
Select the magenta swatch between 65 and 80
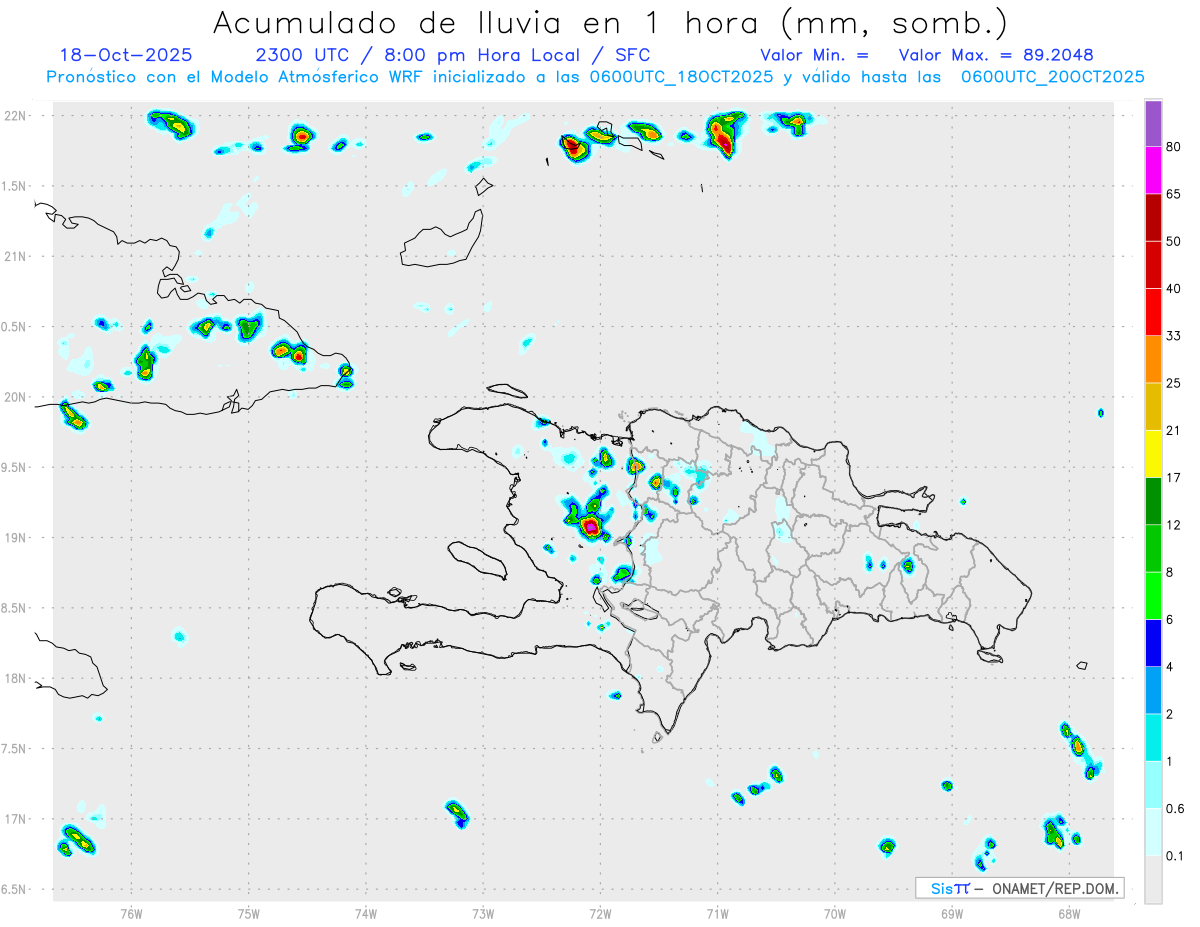coord(1153,170)
